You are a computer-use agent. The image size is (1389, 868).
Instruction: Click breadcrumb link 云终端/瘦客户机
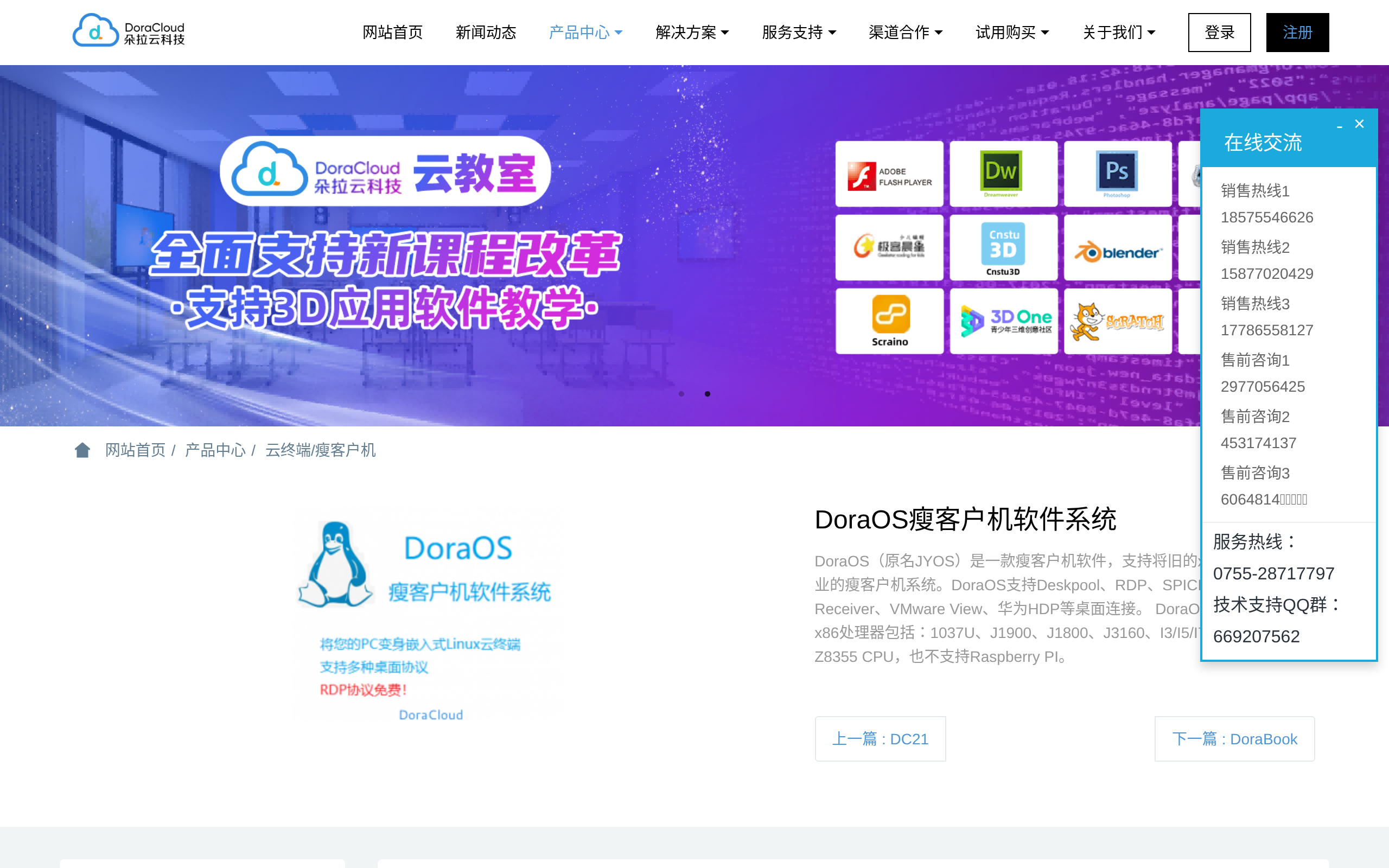320,450
